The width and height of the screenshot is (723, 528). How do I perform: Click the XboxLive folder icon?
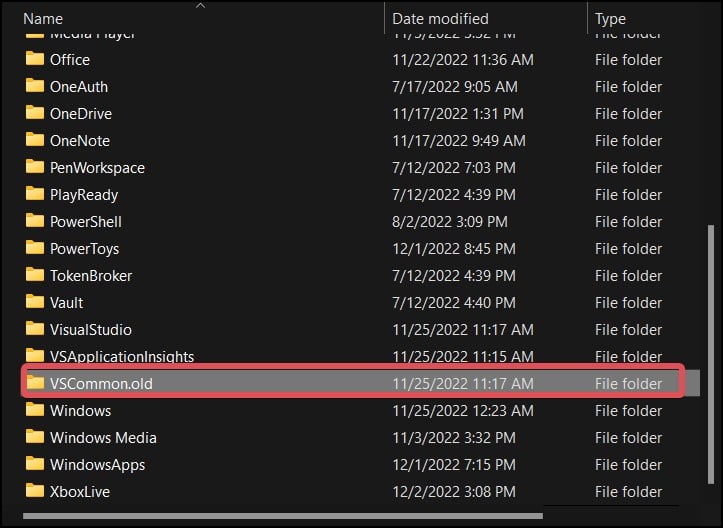tap(35, 491)
